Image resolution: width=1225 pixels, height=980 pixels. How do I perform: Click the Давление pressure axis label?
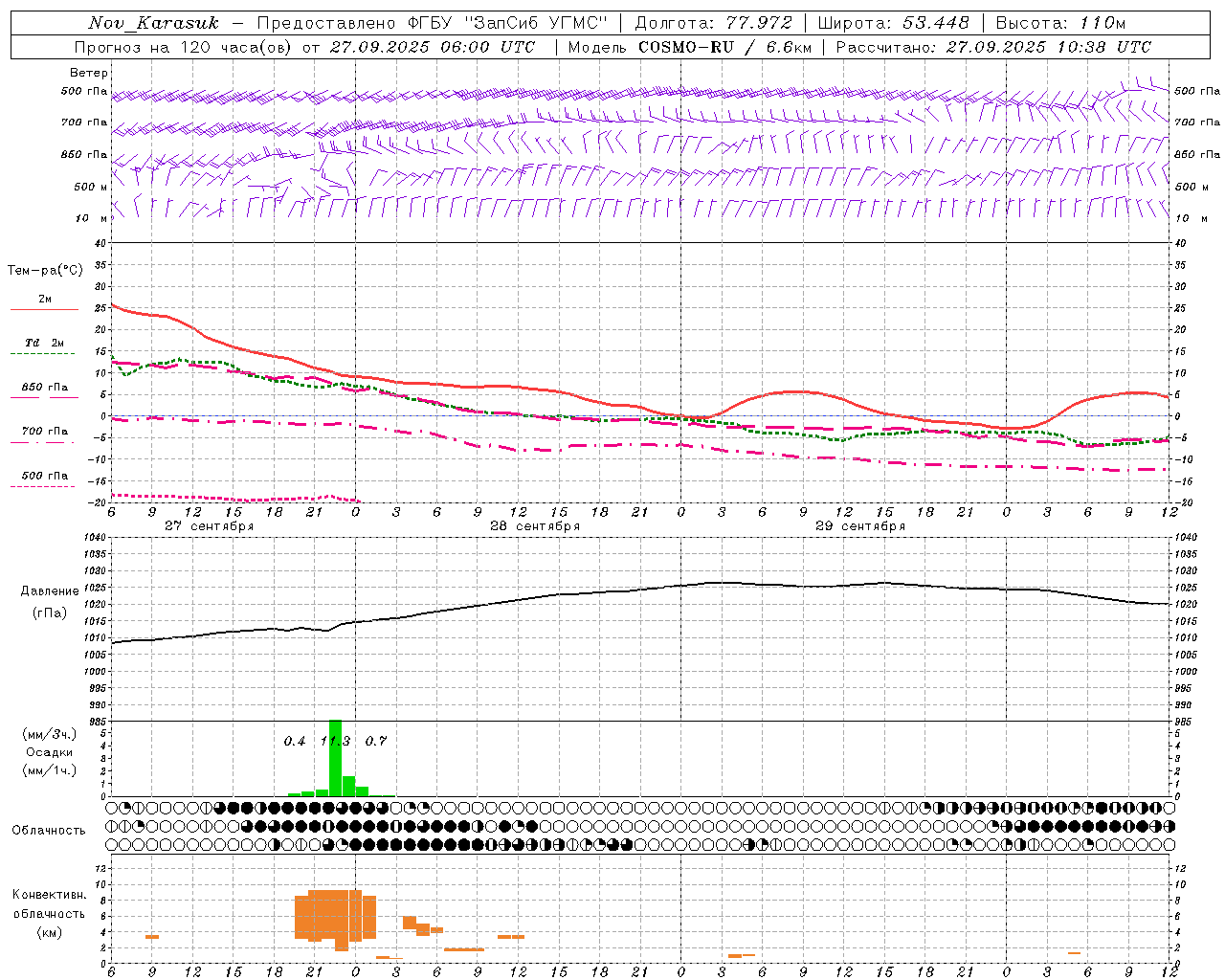click(x=49, y=591)
